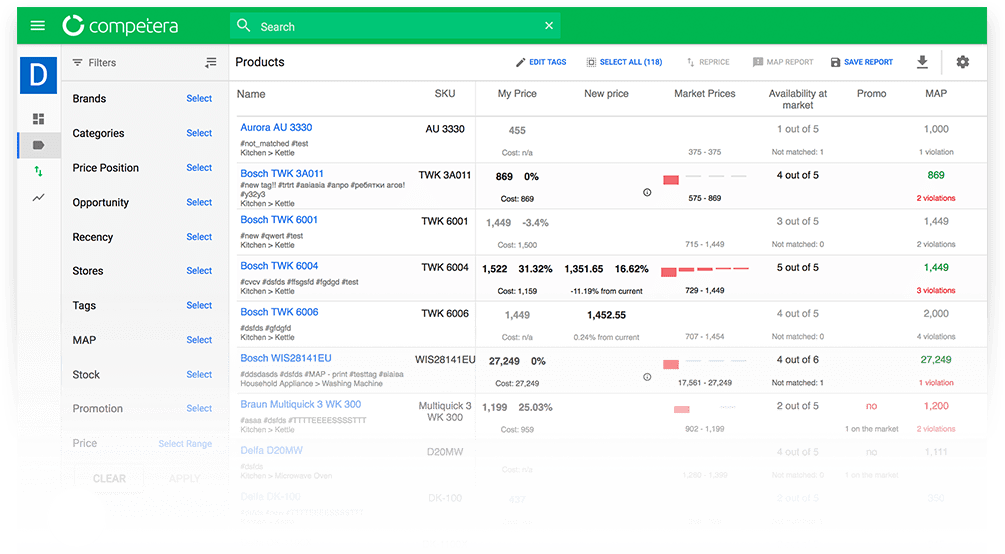Choose Price filter Select Range
Screen dimensions: 1005x554
tap(185, 444)
